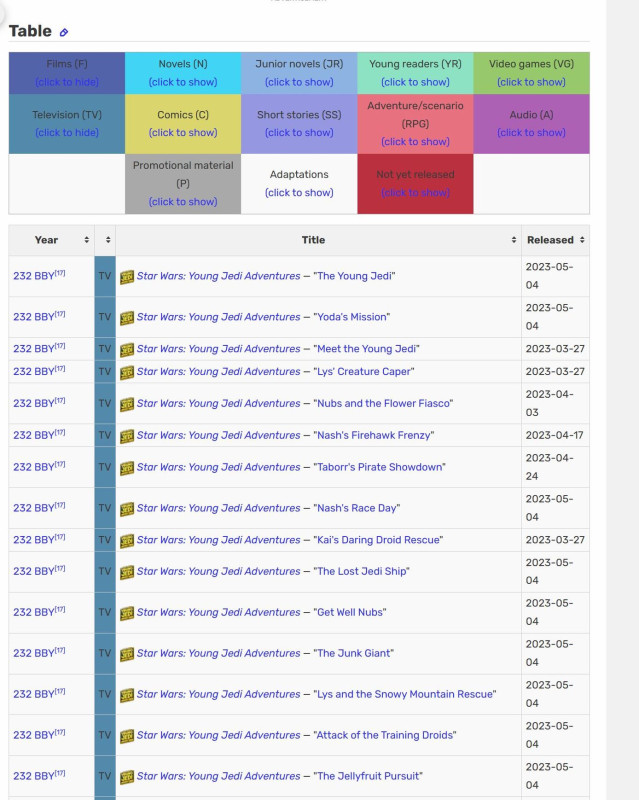Open reference [17] in "Yoda's Mission" row

[60, 314]
